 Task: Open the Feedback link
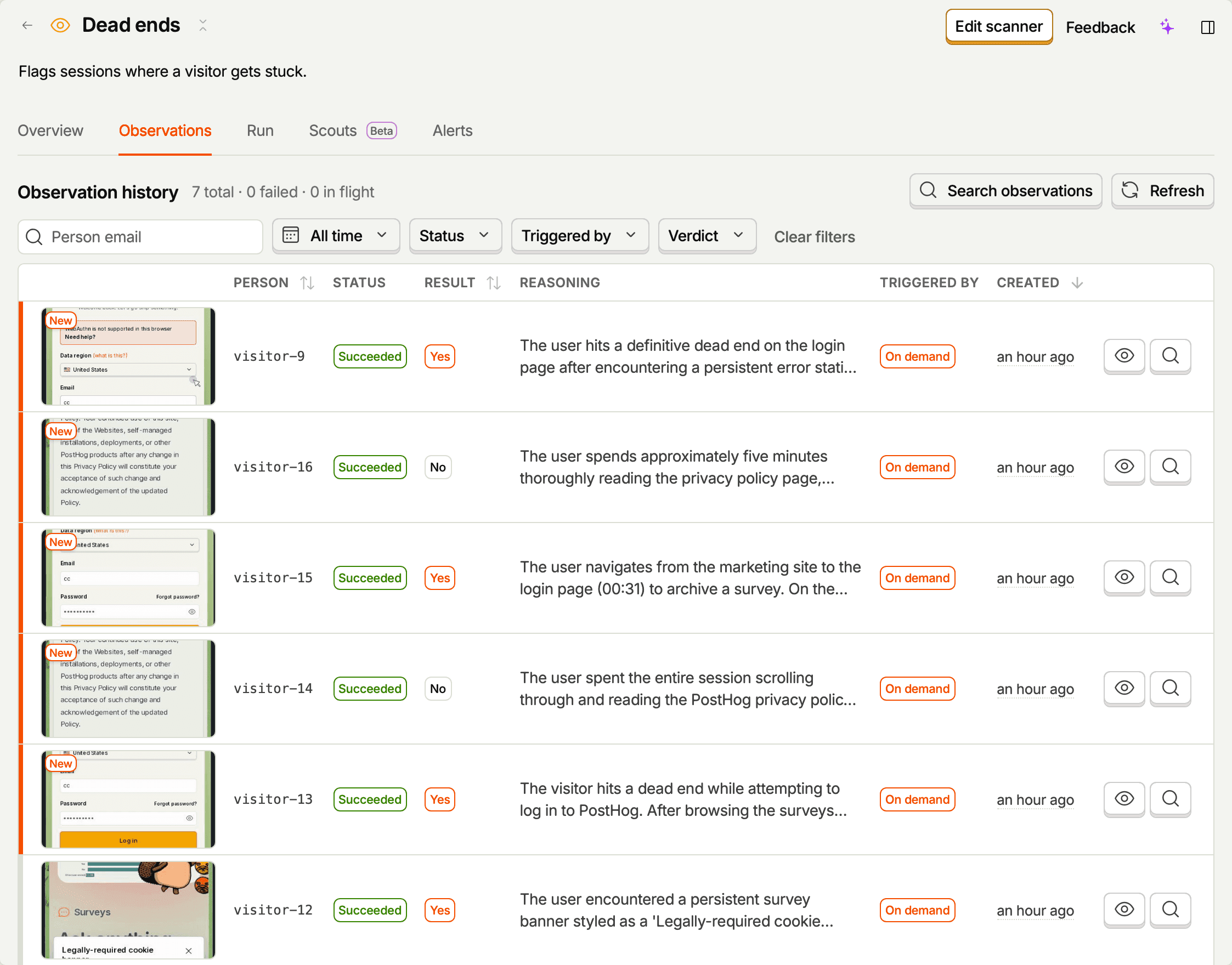(x=1100, y=27)
